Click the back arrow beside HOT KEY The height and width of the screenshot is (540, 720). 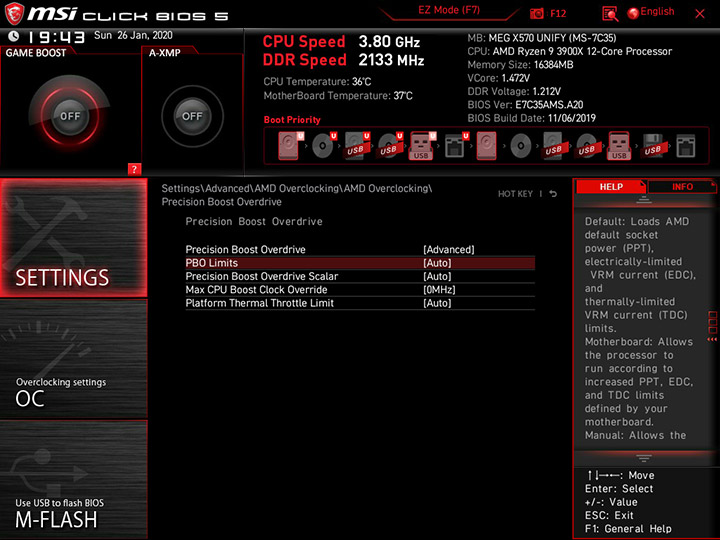[553, 194]
